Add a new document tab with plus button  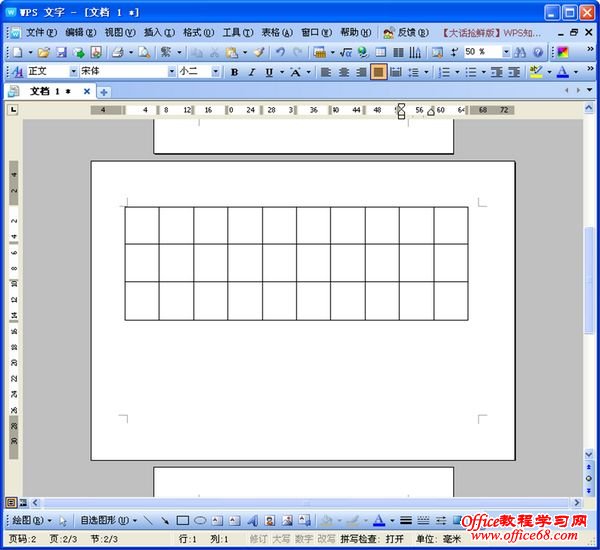coord(103,92)
